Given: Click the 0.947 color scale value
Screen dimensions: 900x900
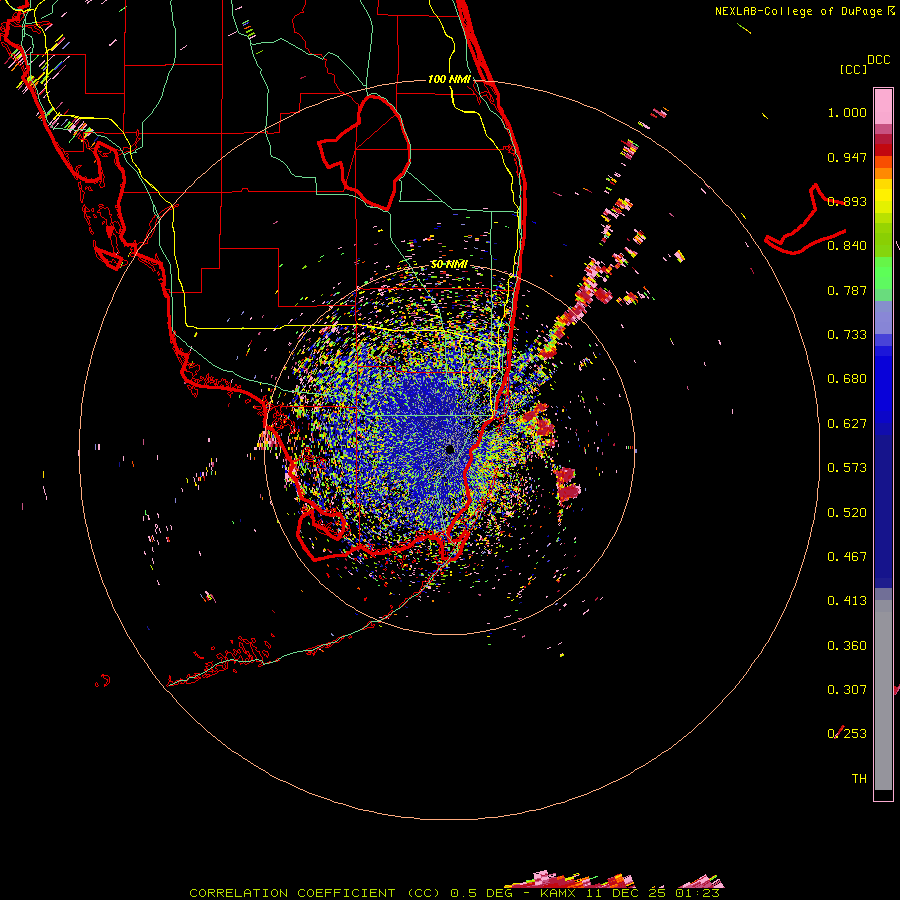Looking at the screenshot, I should click(847, 157).
